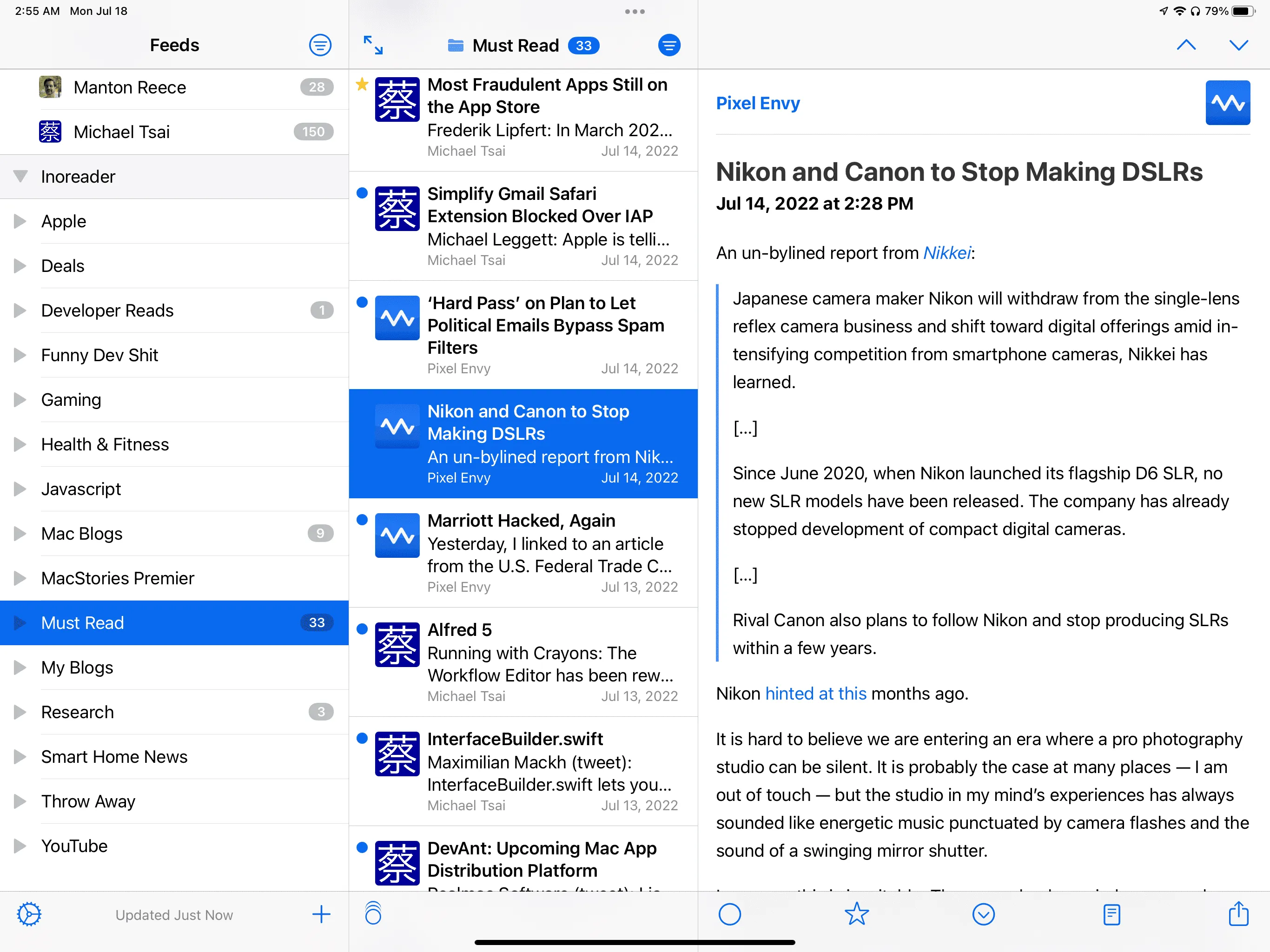Toggle the Must Read timeline filter button

tap(669, 45)
